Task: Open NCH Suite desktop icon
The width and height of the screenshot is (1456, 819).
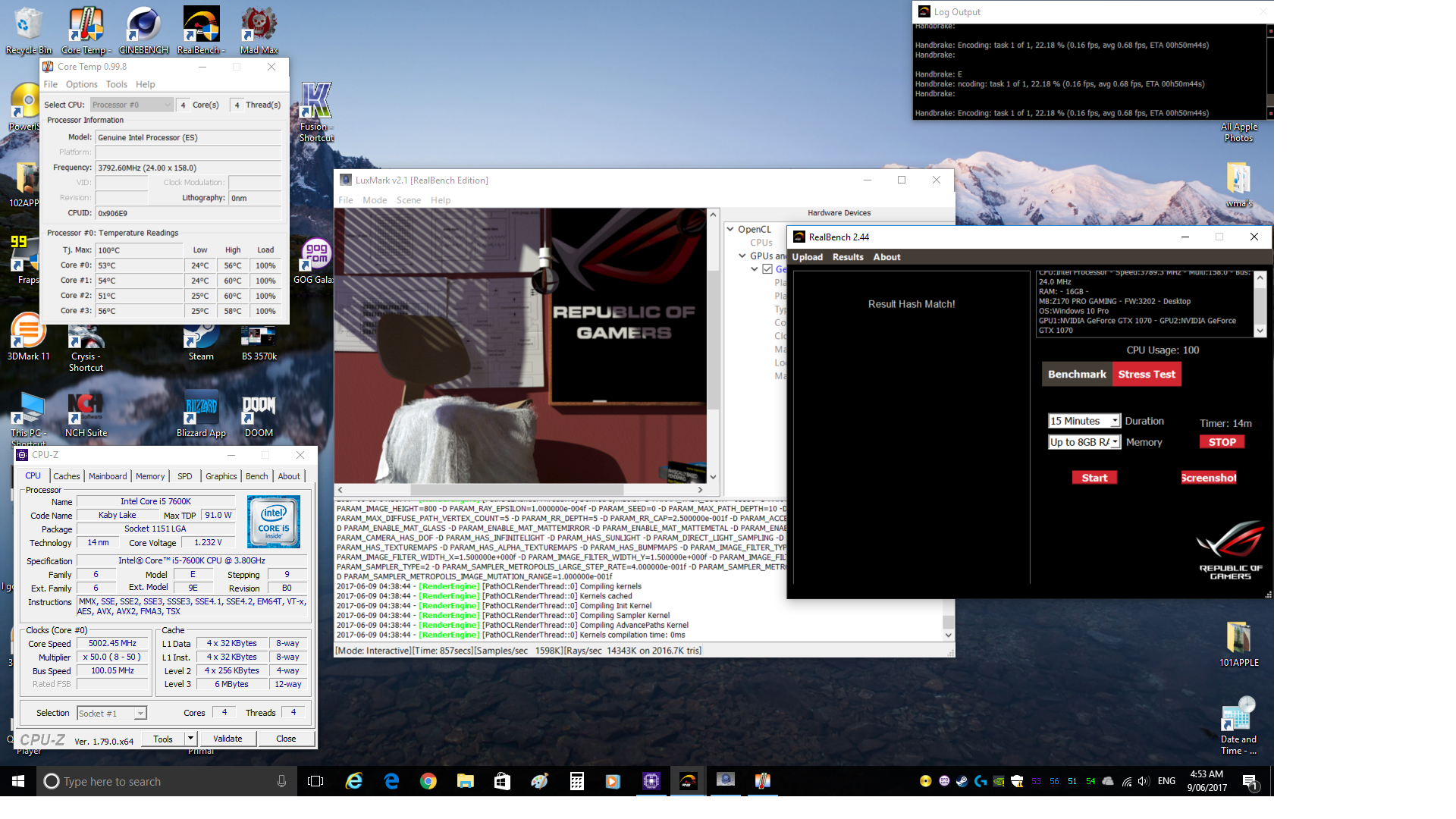Action: 86,415
